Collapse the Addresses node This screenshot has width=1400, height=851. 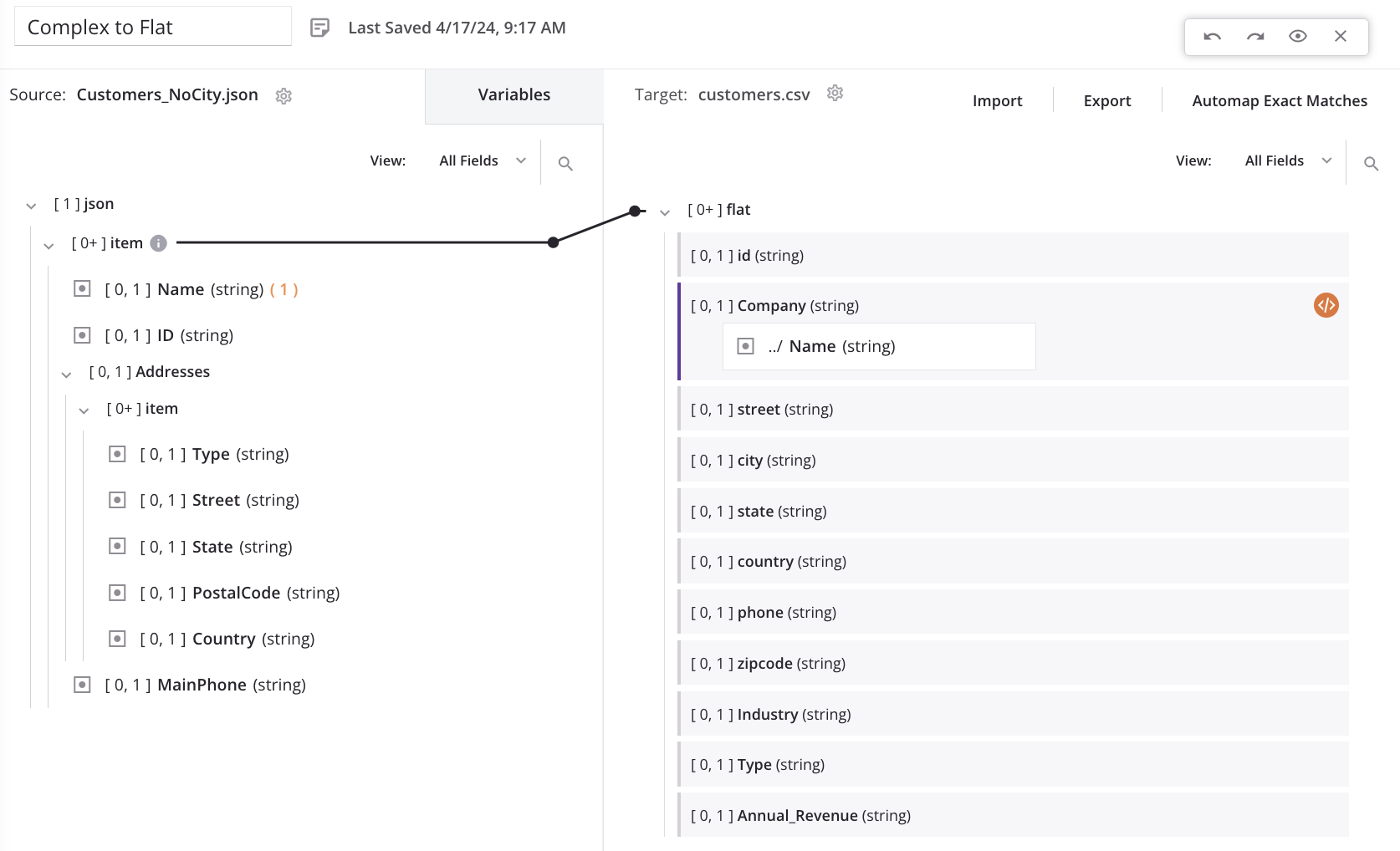click(x=66, y=374)
